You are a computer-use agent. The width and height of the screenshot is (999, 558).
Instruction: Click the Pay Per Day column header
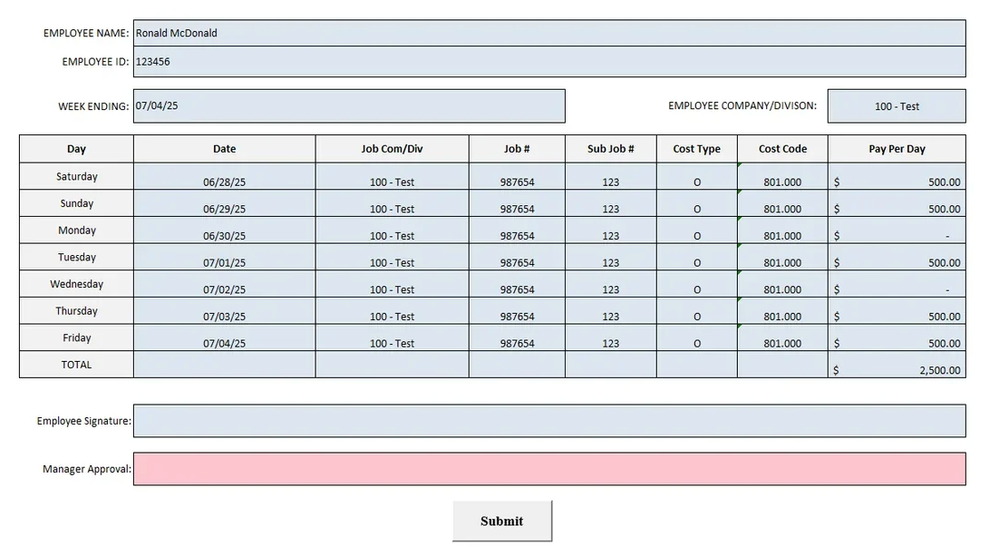click(x=896, y=148)
